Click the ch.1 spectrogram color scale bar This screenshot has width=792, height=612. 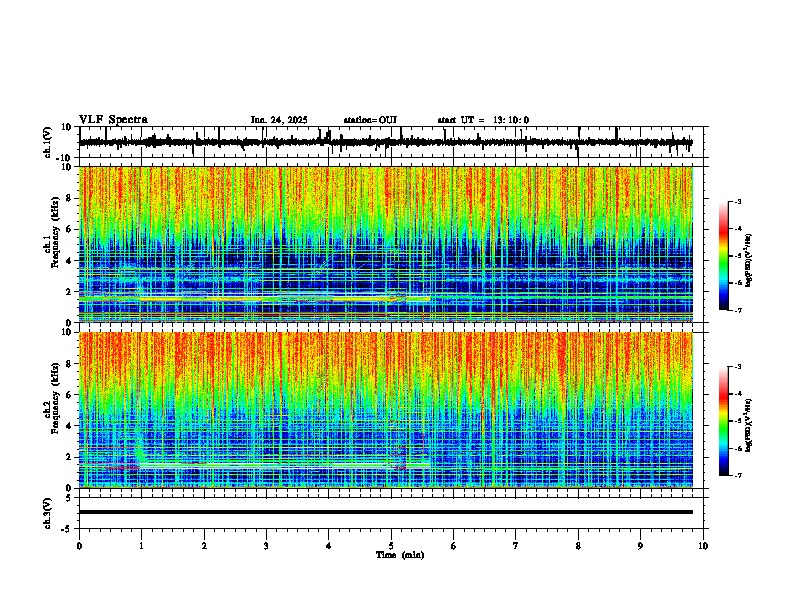(724, 256)
